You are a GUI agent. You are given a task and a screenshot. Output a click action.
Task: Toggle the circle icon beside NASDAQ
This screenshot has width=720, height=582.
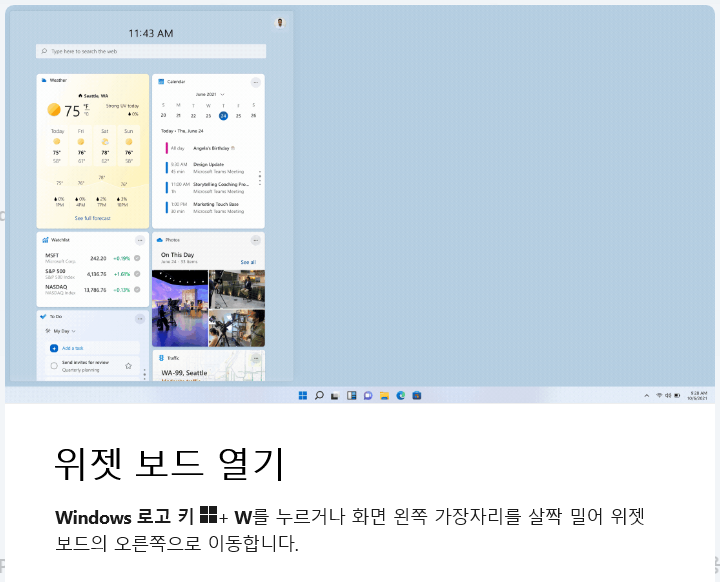coord(137,289)
